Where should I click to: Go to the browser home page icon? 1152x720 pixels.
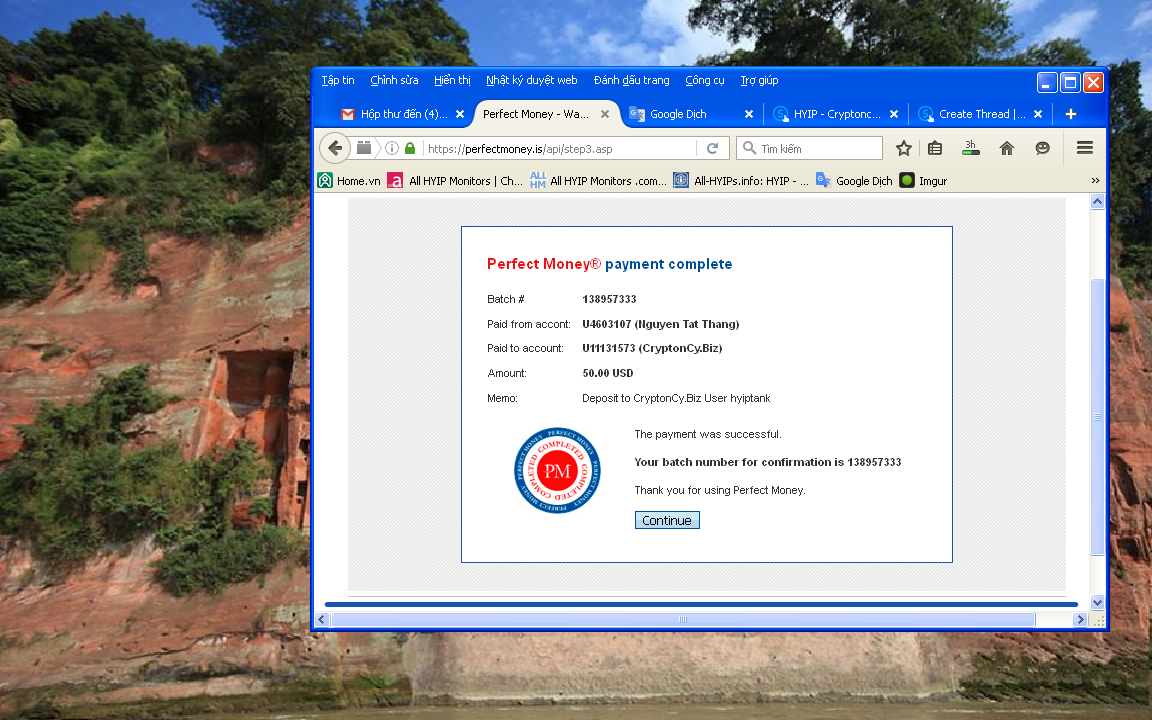pyautogui.click(x=1007, y=148)
